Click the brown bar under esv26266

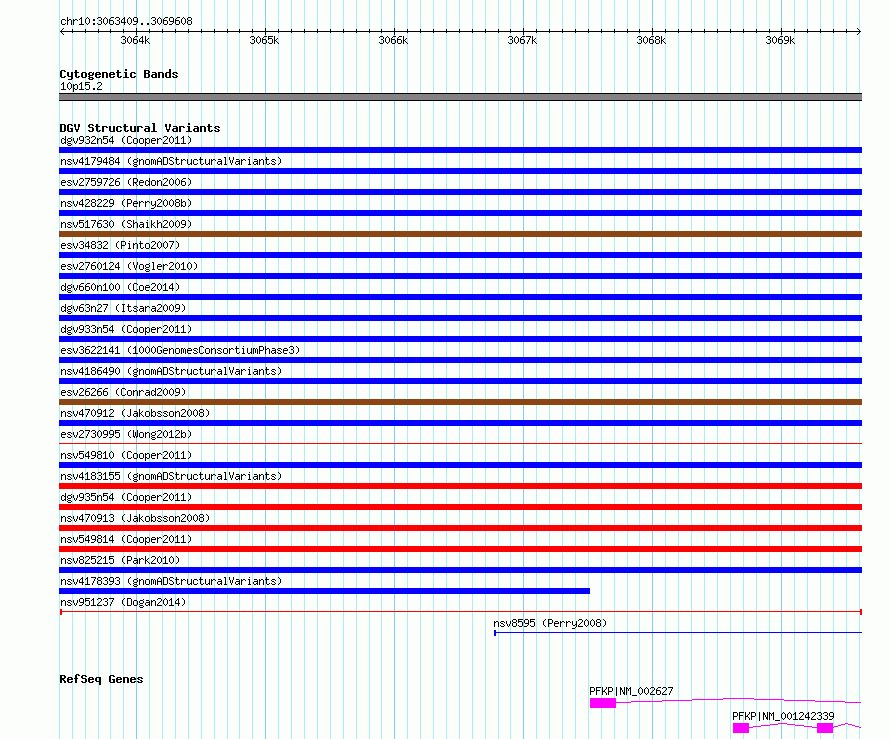460,402
